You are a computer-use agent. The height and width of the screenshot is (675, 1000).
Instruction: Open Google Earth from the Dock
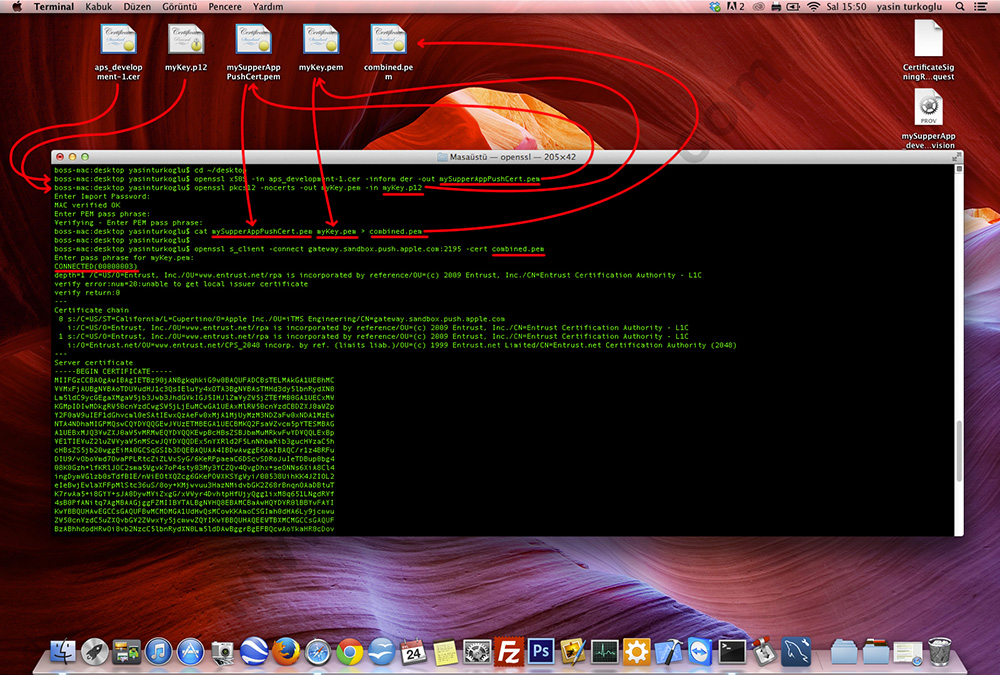(x=254, y=651)
